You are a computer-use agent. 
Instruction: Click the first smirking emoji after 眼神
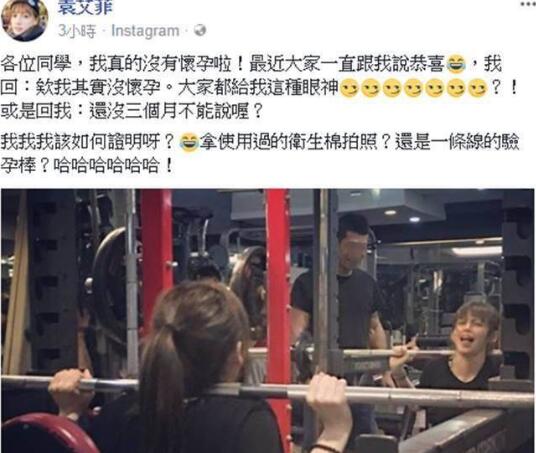pyautogui.click(x=349, y=89)
